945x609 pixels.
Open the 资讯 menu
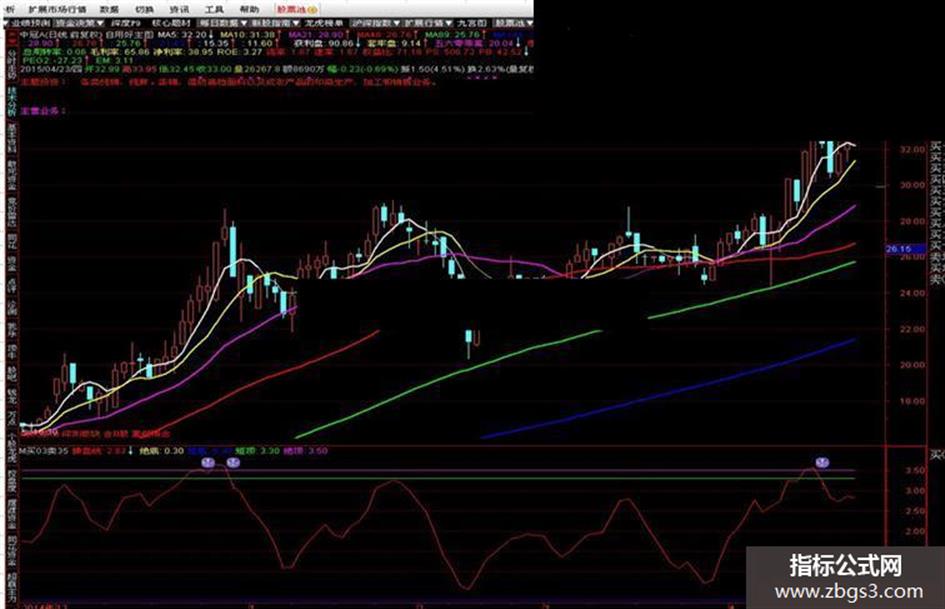179,8
